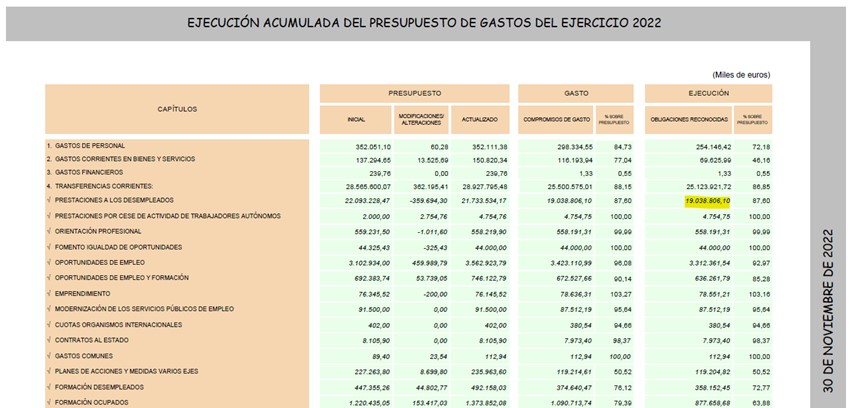Select the checkmark before Emprendimiento
Viewport: 850px width, 408px height.
click(x=48, y=295)
